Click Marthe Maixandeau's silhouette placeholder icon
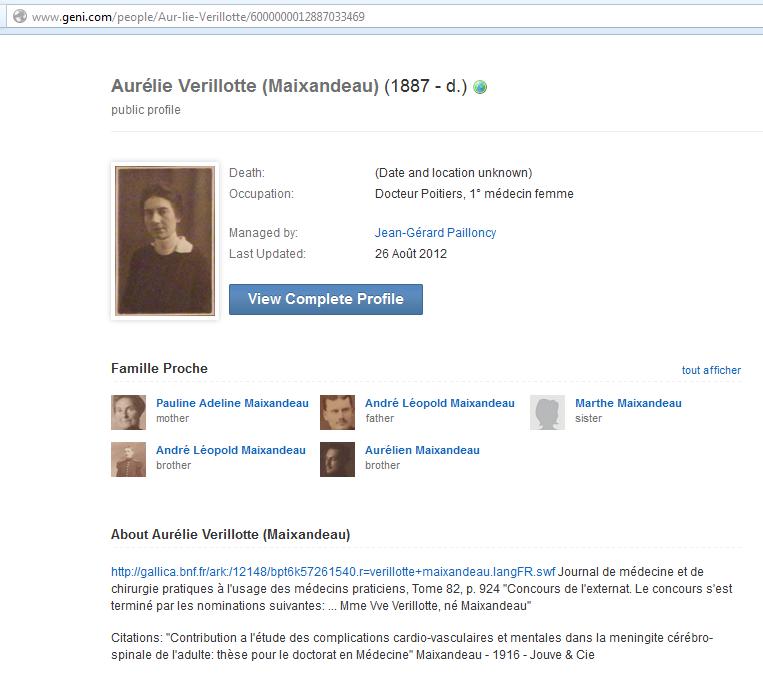763x674 pixels. pos(547,412)
